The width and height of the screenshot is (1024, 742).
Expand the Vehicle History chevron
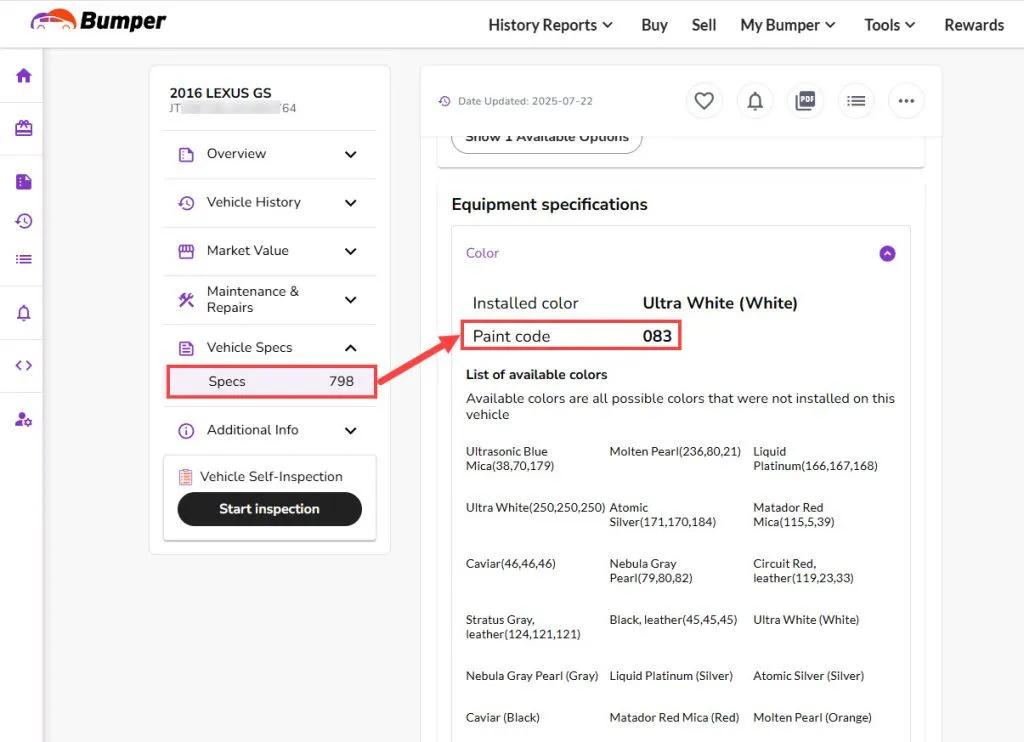pyautogui.click(x=351, y=203)
